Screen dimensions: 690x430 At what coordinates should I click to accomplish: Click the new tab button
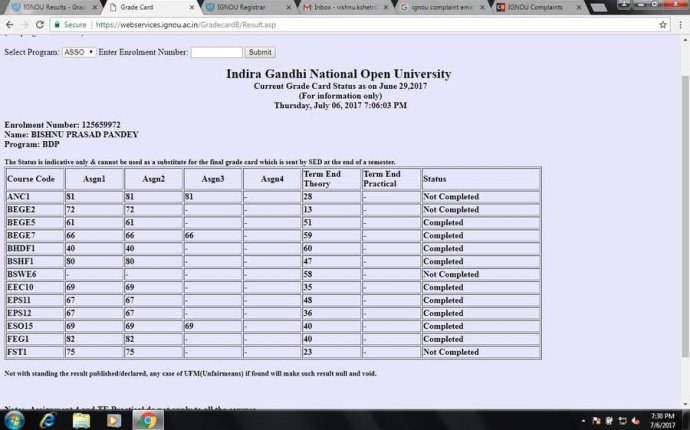598,7
